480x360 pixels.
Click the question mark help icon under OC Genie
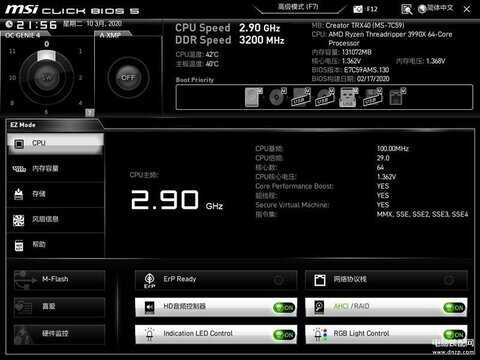click(x=90, y=113)
